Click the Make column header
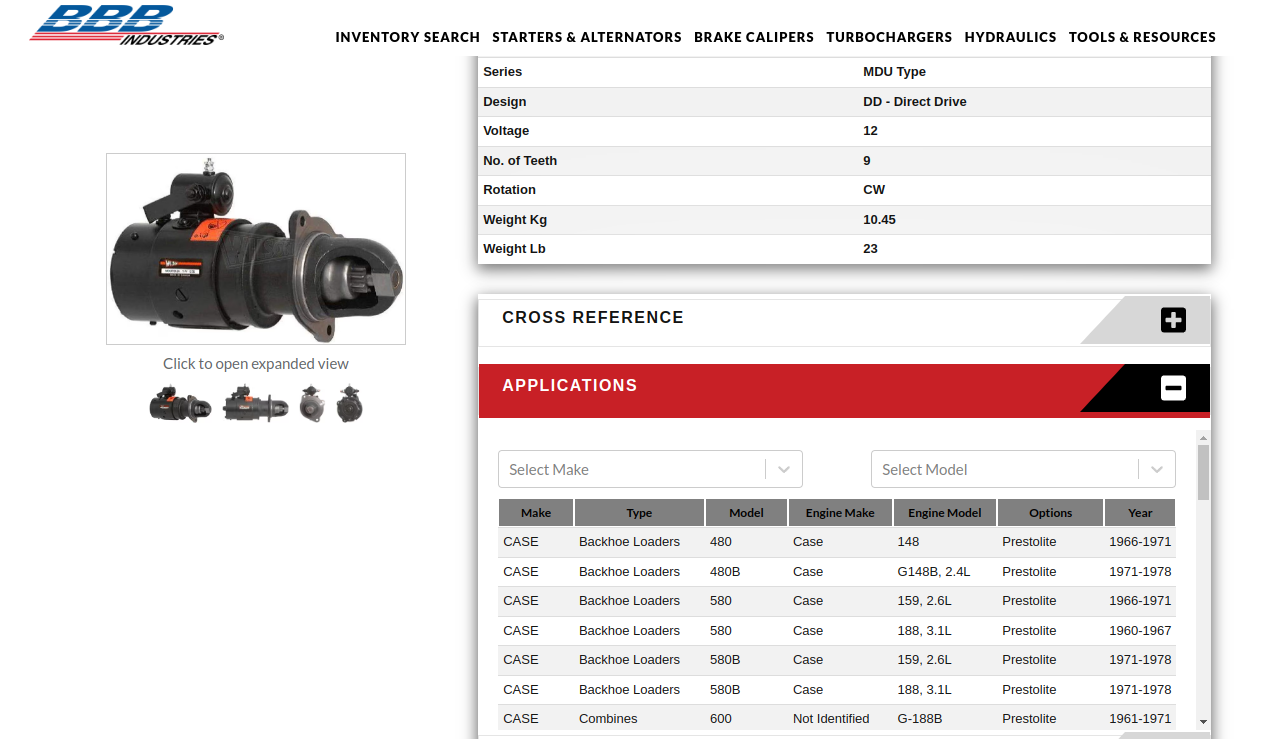The height and width of the screenshot is (739, 1269). (536, 513)
